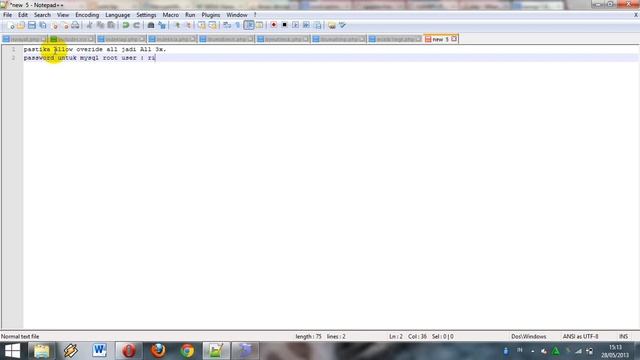Open the Window menu

(x=237, y=15)
